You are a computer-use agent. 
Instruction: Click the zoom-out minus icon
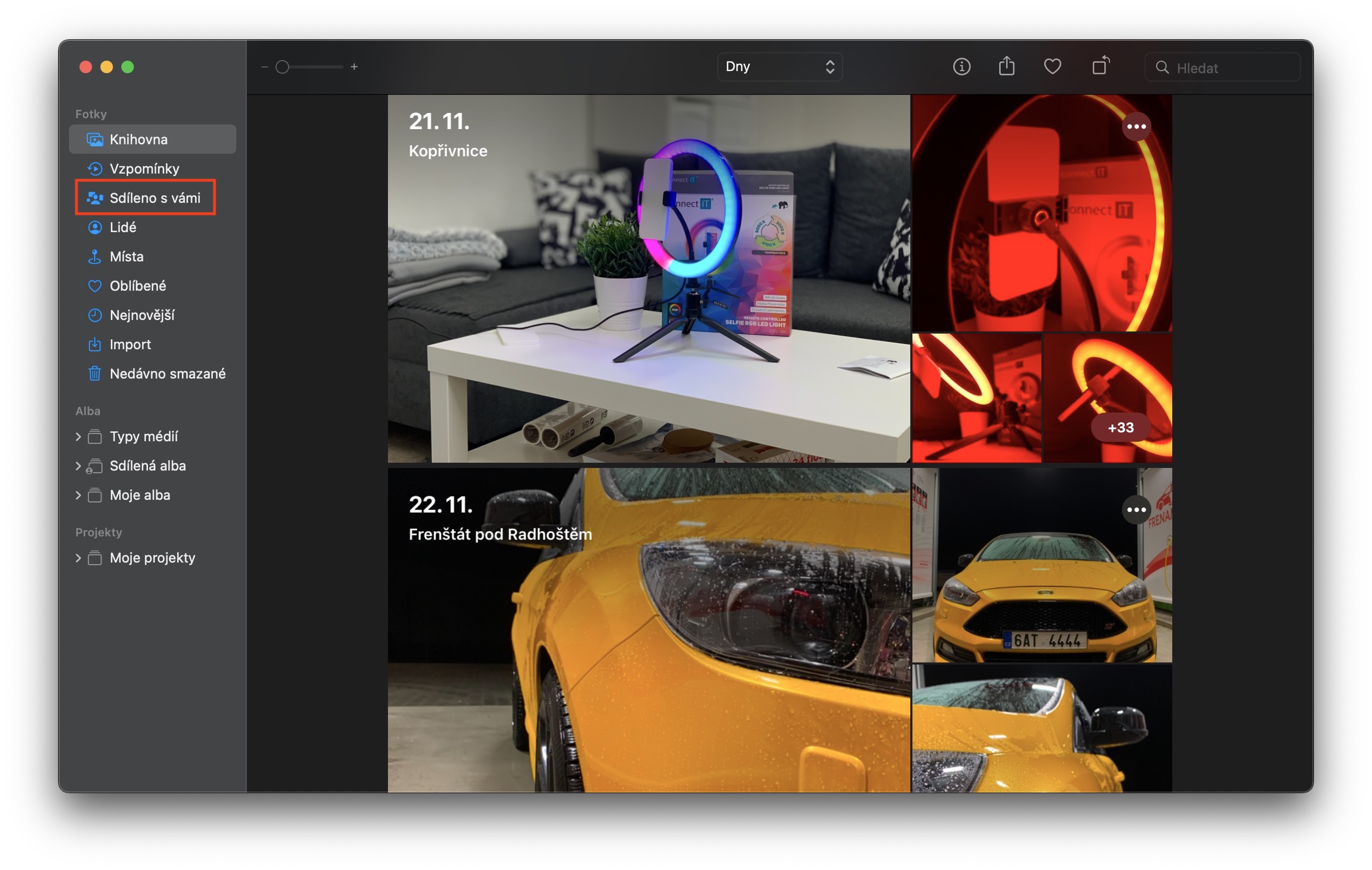tap(265, 67)
